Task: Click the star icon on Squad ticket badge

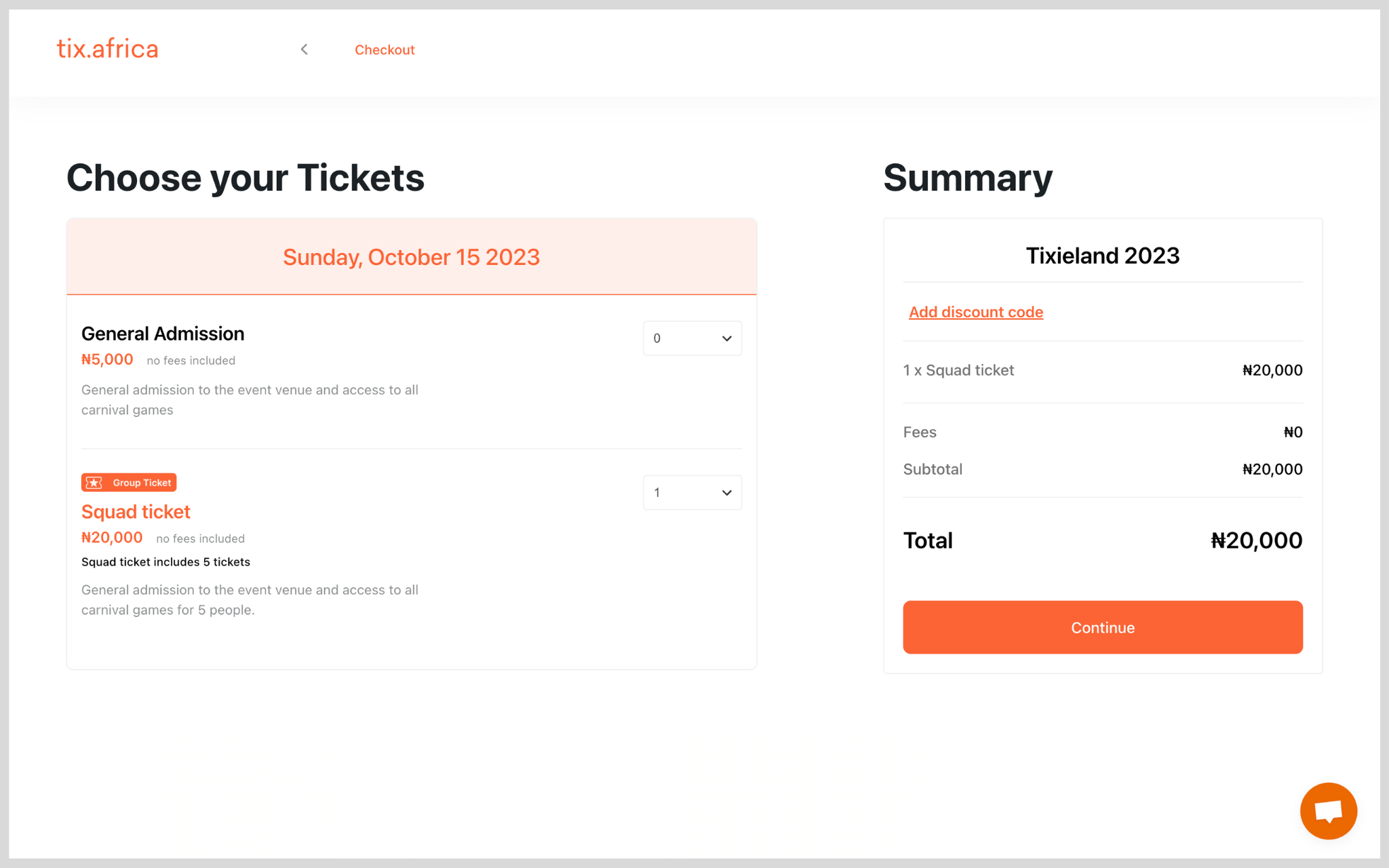Action: (x=93, y=482)
